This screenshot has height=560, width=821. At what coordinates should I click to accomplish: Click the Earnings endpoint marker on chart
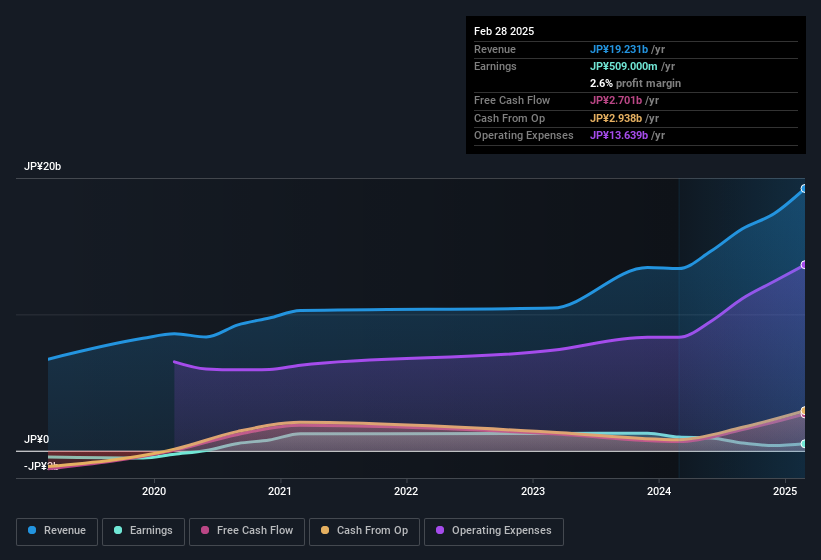pos(803,444)
